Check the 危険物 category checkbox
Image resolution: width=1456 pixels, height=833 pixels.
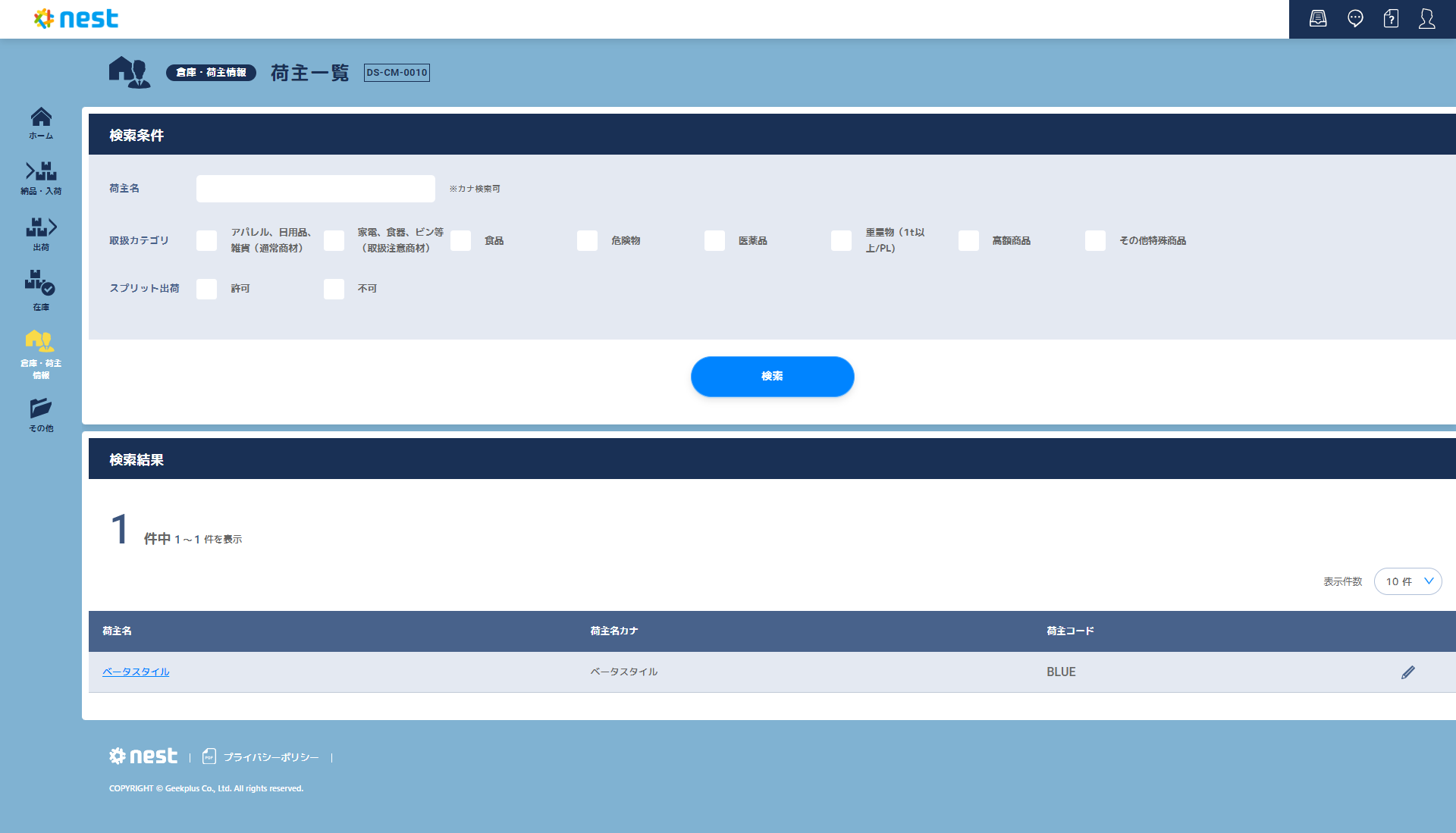587,241
